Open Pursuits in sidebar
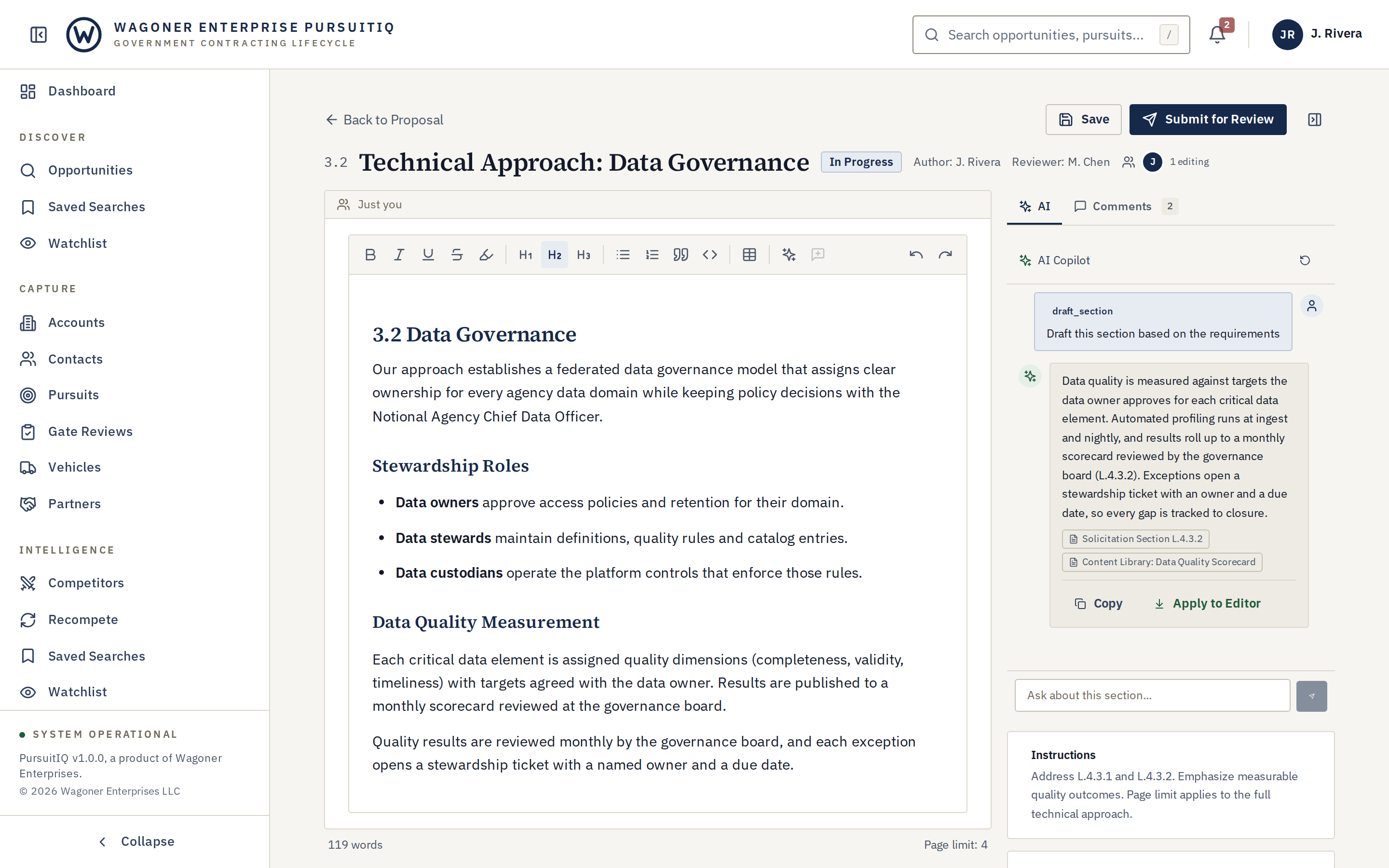1389x868 pixels. [x=134, y=395]
